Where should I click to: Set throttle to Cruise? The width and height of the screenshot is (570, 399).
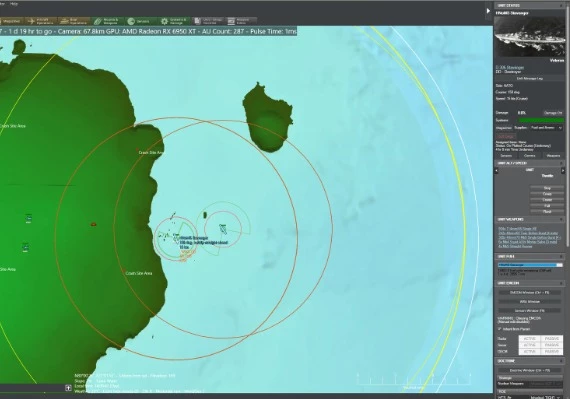[x=547, y=200]
